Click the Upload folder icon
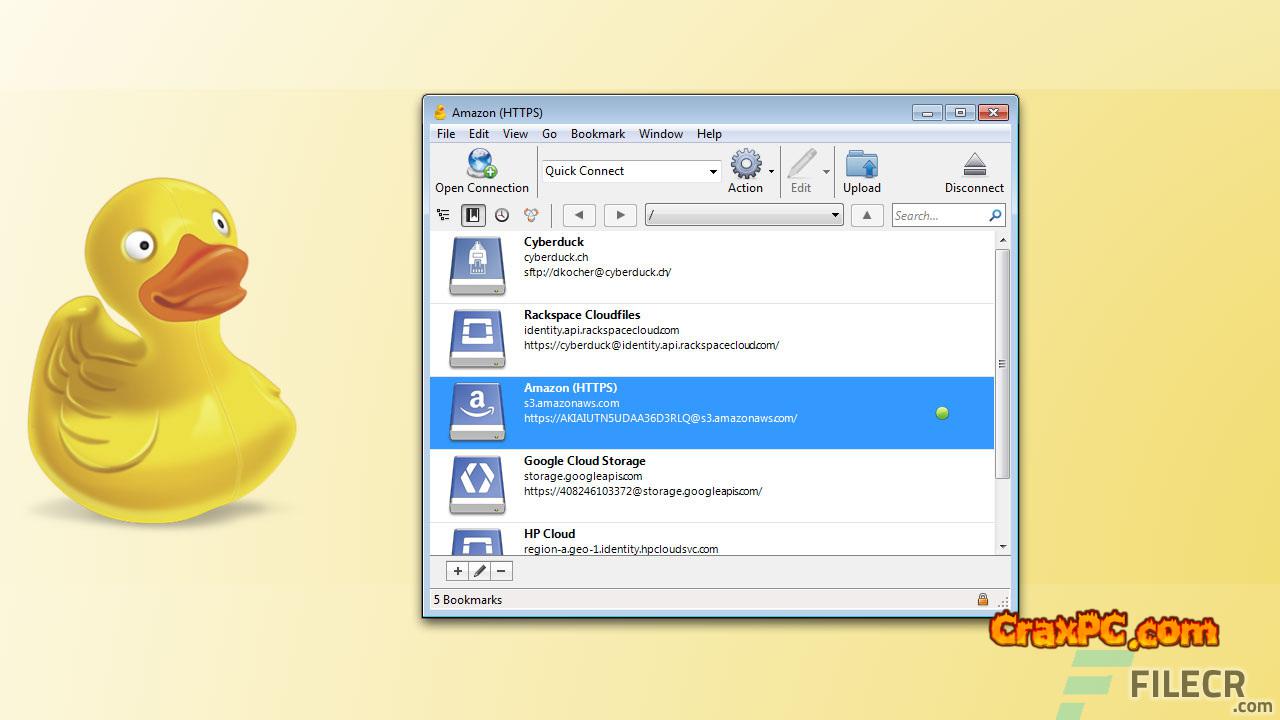 click(861, 164)
